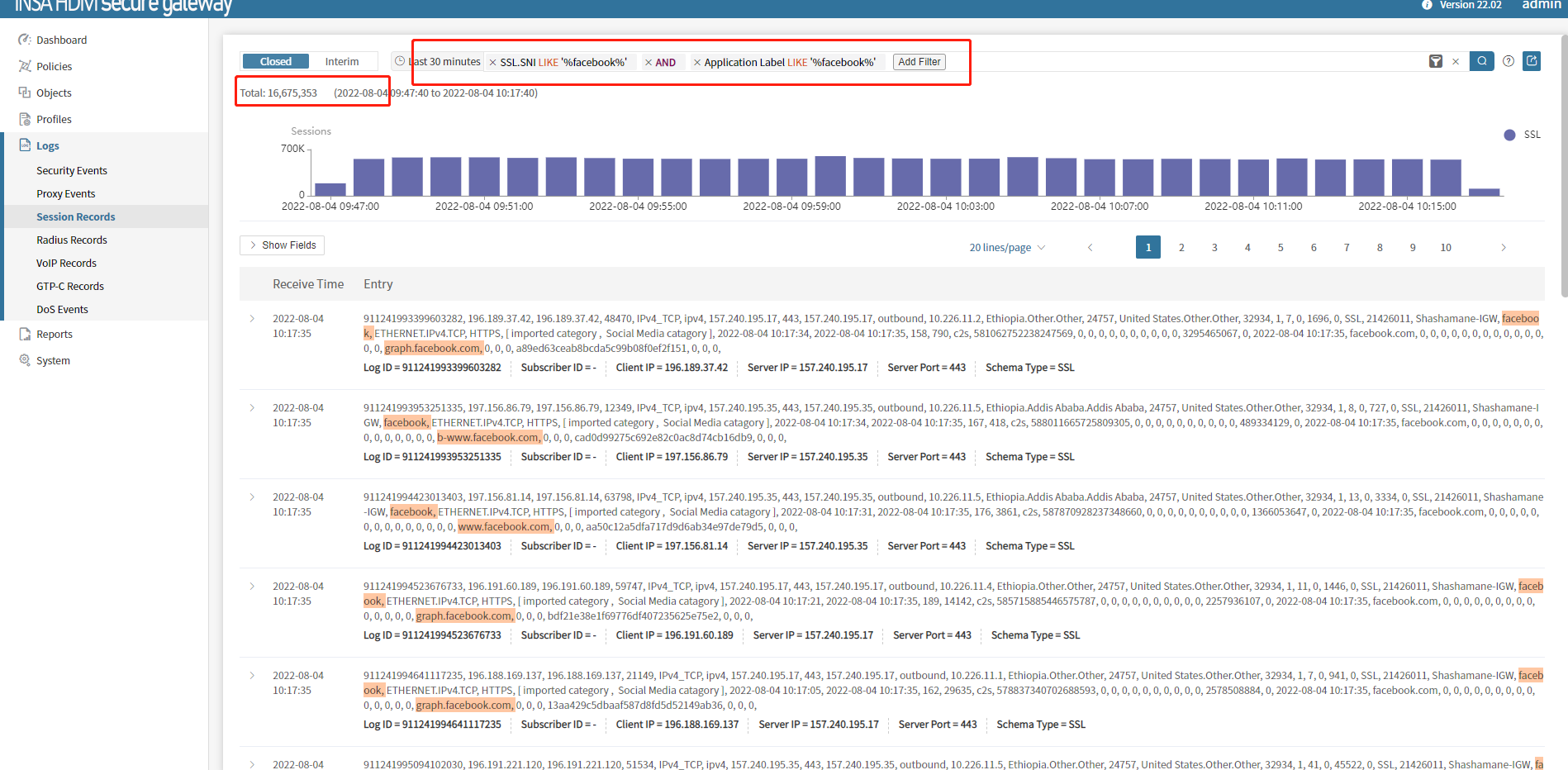Remove the Application Label filter
The height and width of the screenshot is (770, 1568).
[x=697, y=63]
